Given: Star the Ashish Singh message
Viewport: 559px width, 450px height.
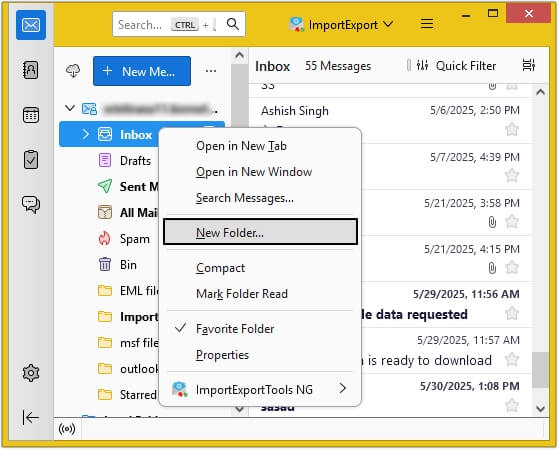Looking at the screenshot, I should coord(512,129).
